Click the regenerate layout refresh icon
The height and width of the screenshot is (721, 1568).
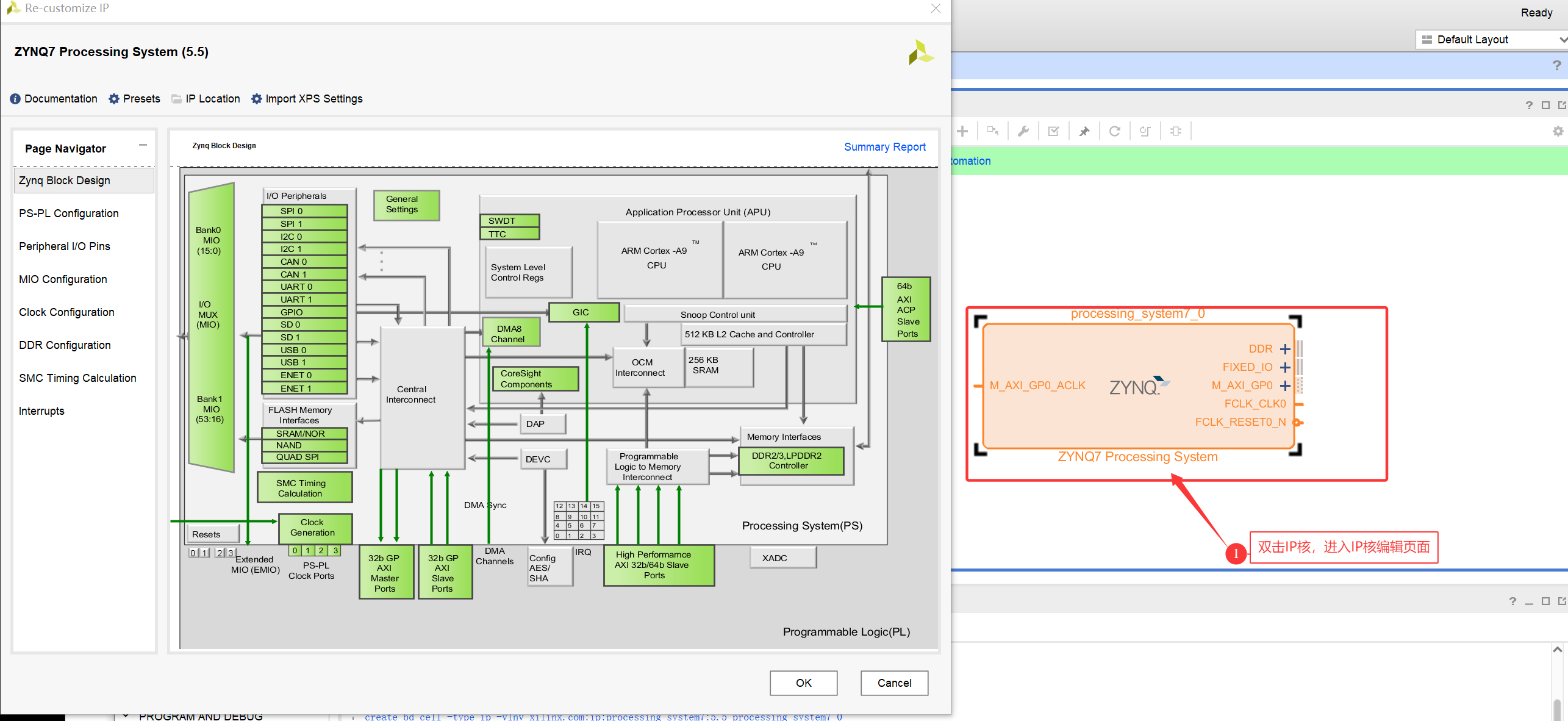1115,131
